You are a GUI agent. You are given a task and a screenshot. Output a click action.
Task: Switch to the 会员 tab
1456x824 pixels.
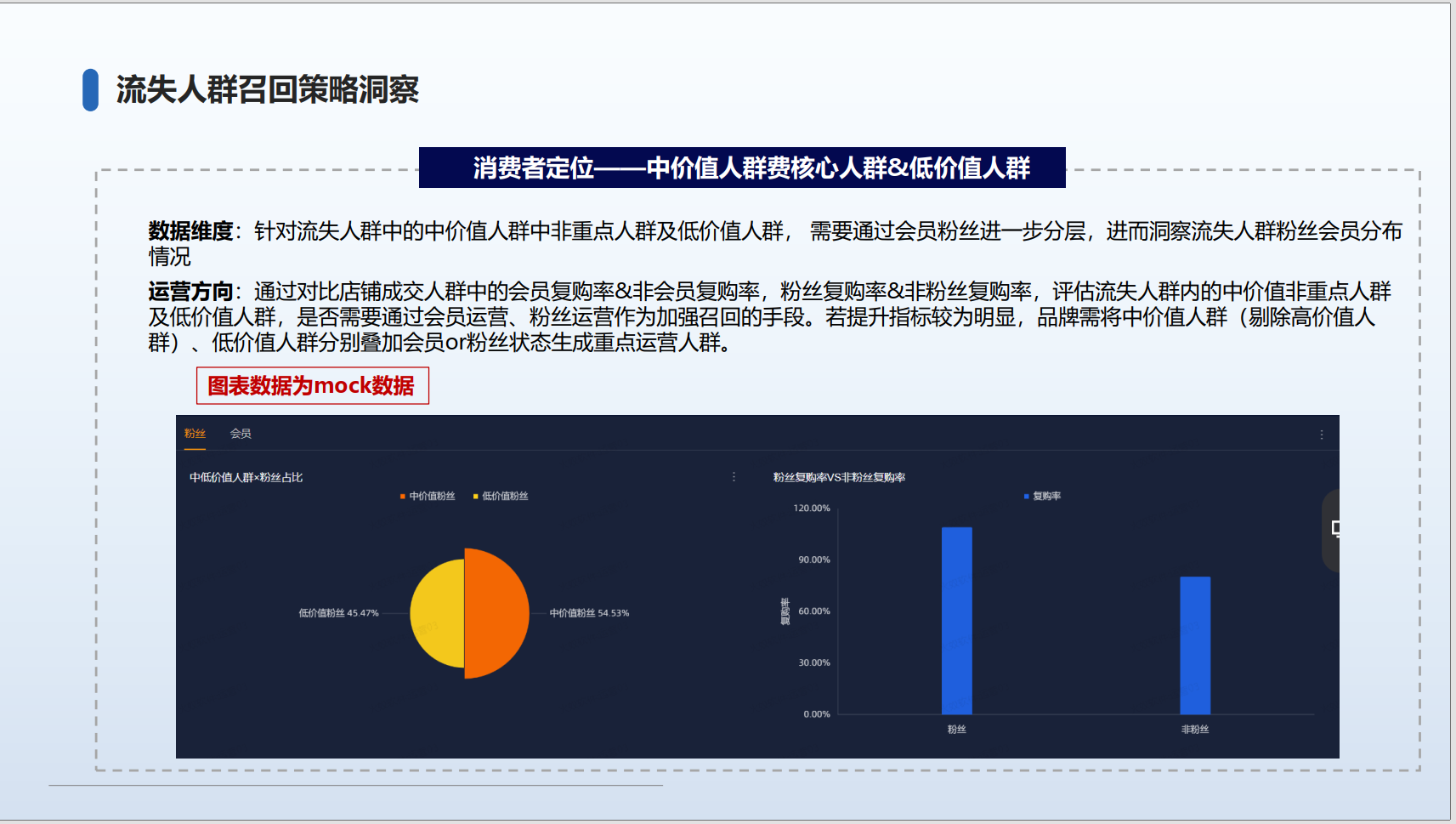(x=241, y=434)
